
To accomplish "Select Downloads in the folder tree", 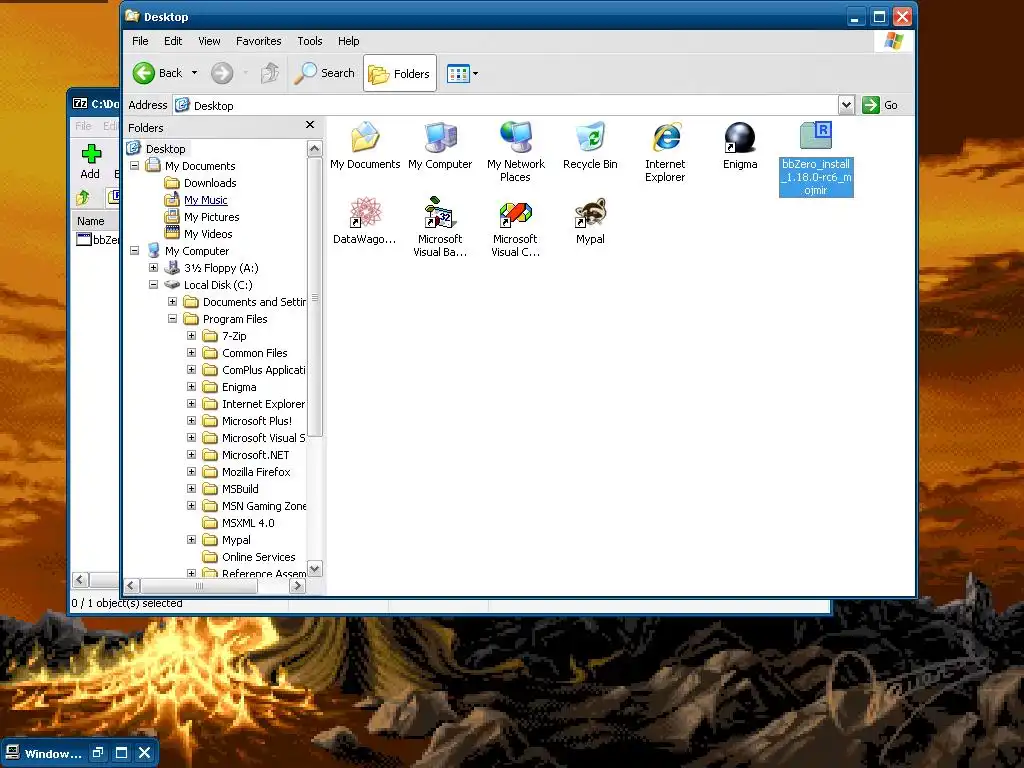I will [210, 183].
